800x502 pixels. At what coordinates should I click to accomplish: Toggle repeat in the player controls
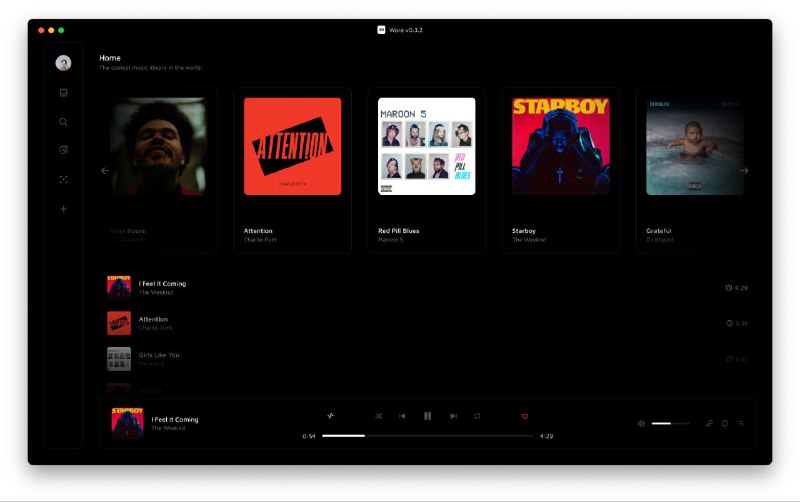pyautogui.click(x=477, y=416)
